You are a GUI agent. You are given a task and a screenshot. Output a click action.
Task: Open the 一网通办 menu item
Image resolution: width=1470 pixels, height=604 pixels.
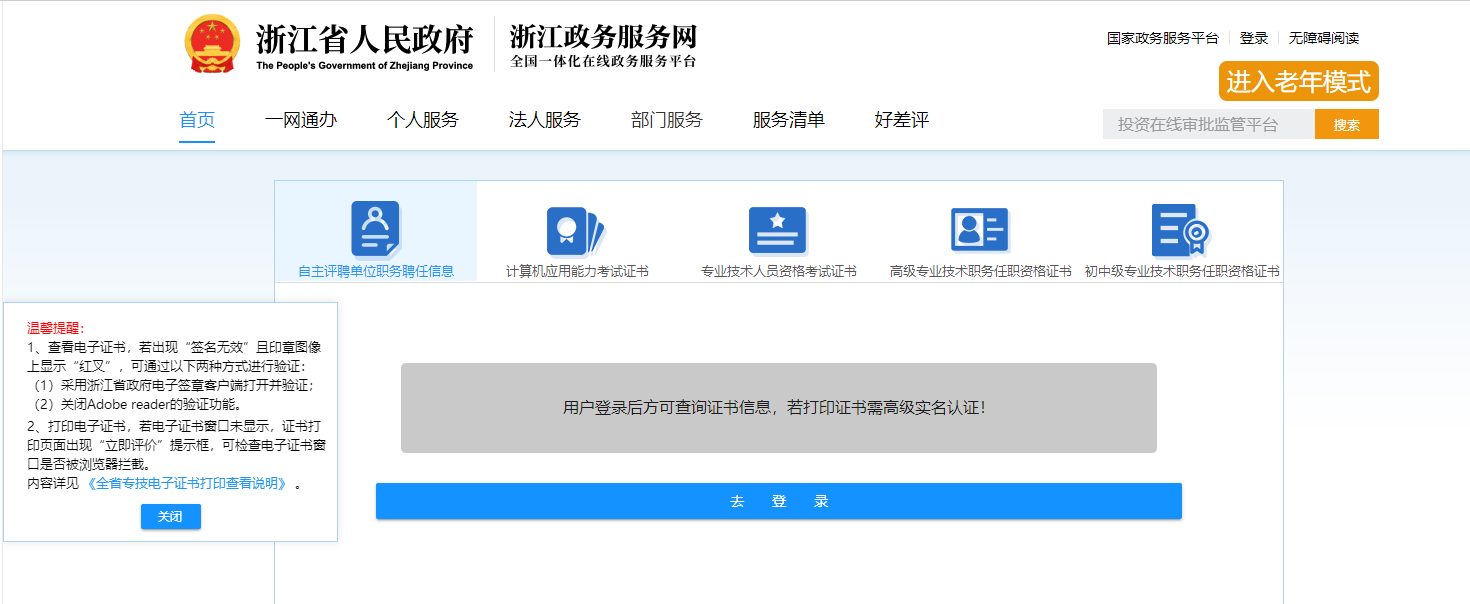[301, 120]
